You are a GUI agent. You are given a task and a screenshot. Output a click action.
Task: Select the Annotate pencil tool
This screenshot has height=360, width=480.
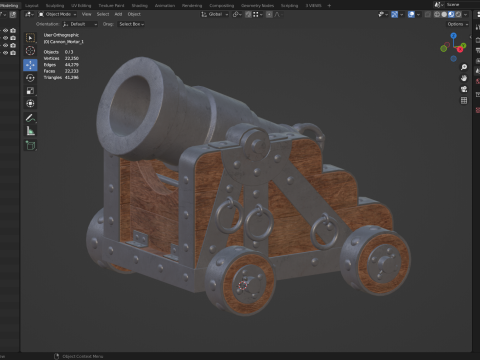tap(30, 118)
